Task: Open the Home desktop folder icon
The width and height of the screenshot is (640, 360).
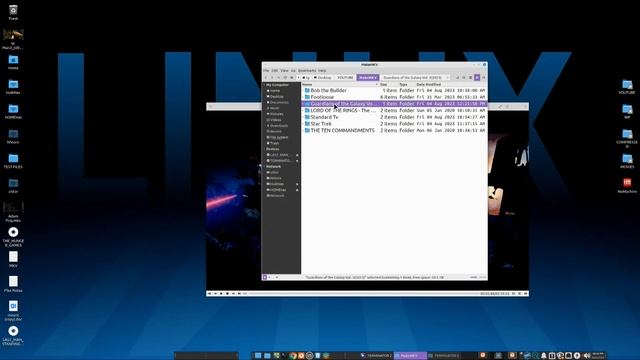Action: point(13,62)
